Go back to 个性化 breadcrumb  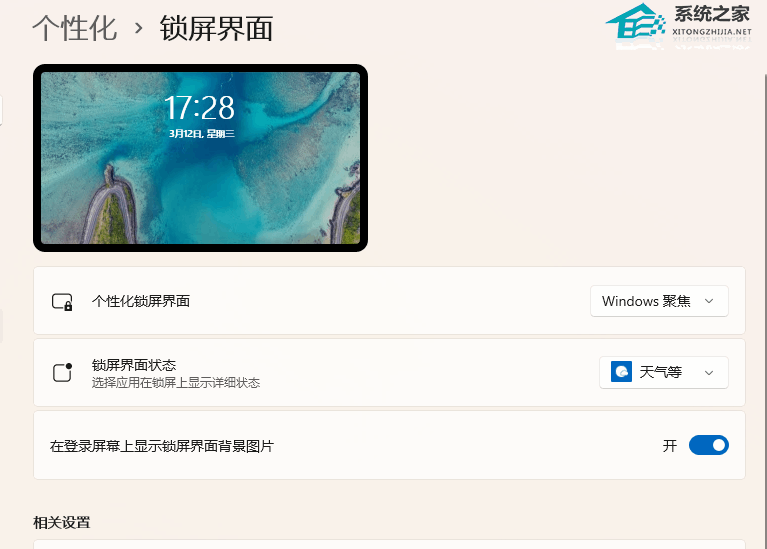[x=75, y=28]
